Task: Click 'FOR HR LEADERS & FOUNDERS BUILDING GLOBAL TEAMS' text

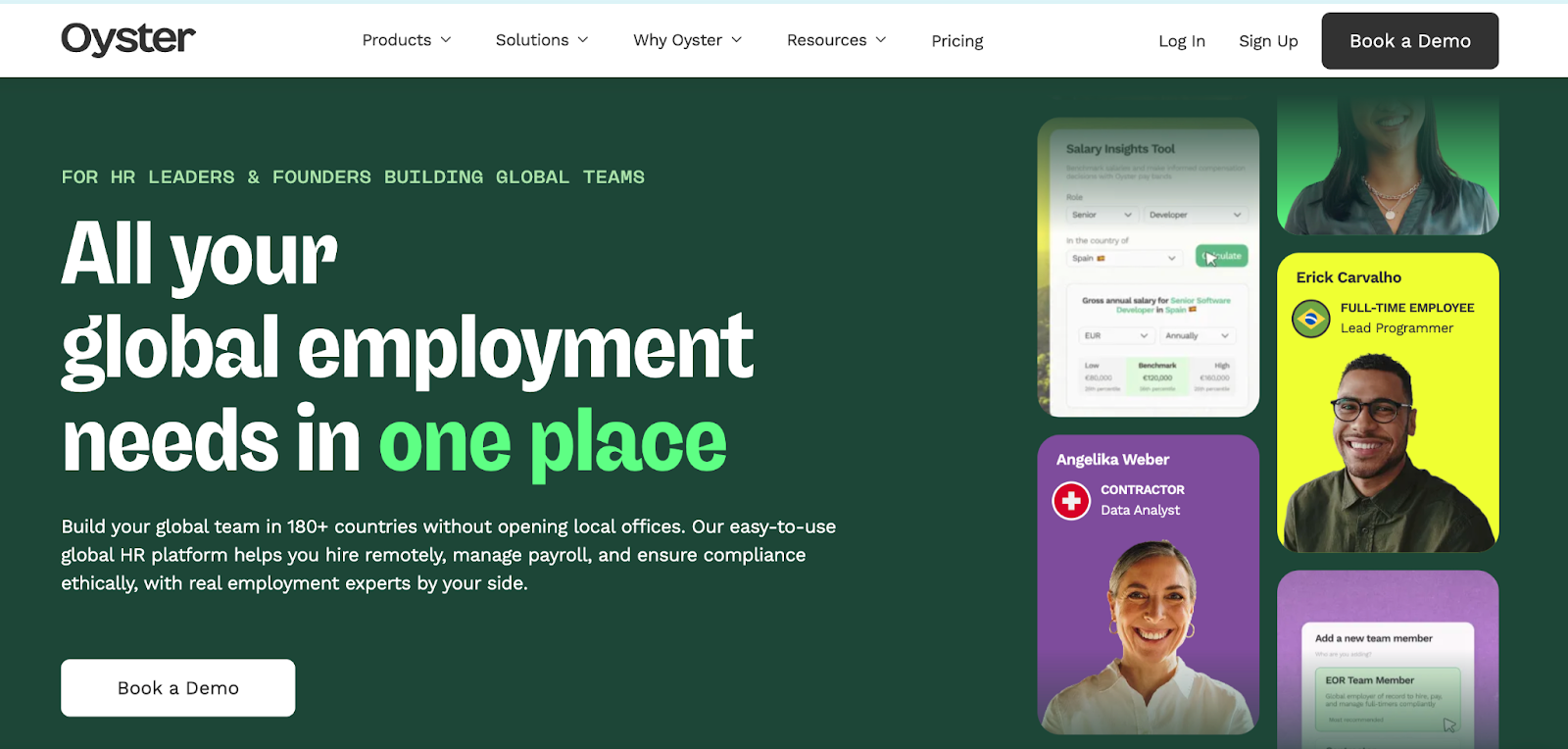Action: click(353, 177)
